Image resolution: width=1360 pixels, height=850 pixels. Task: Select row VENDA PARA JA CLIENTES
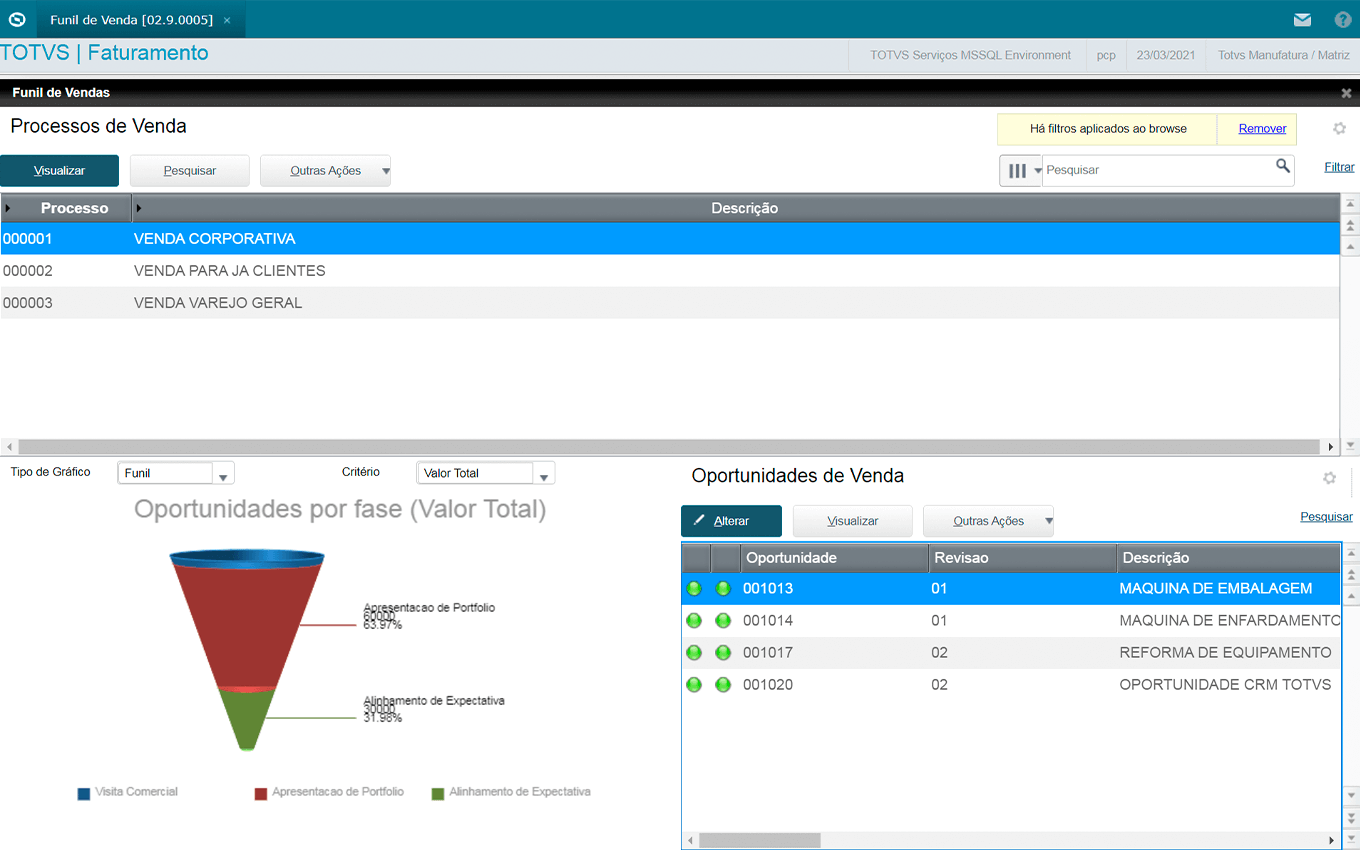click(x=230, y=271)
